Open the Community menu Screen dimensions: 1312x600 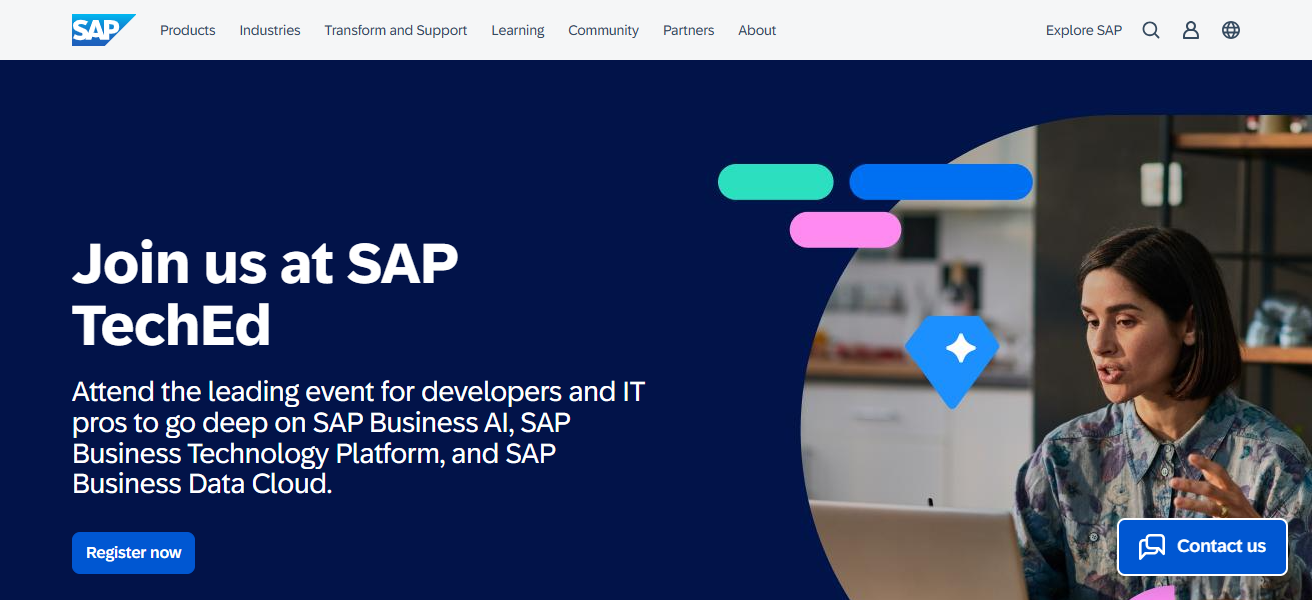pos(603,30)
